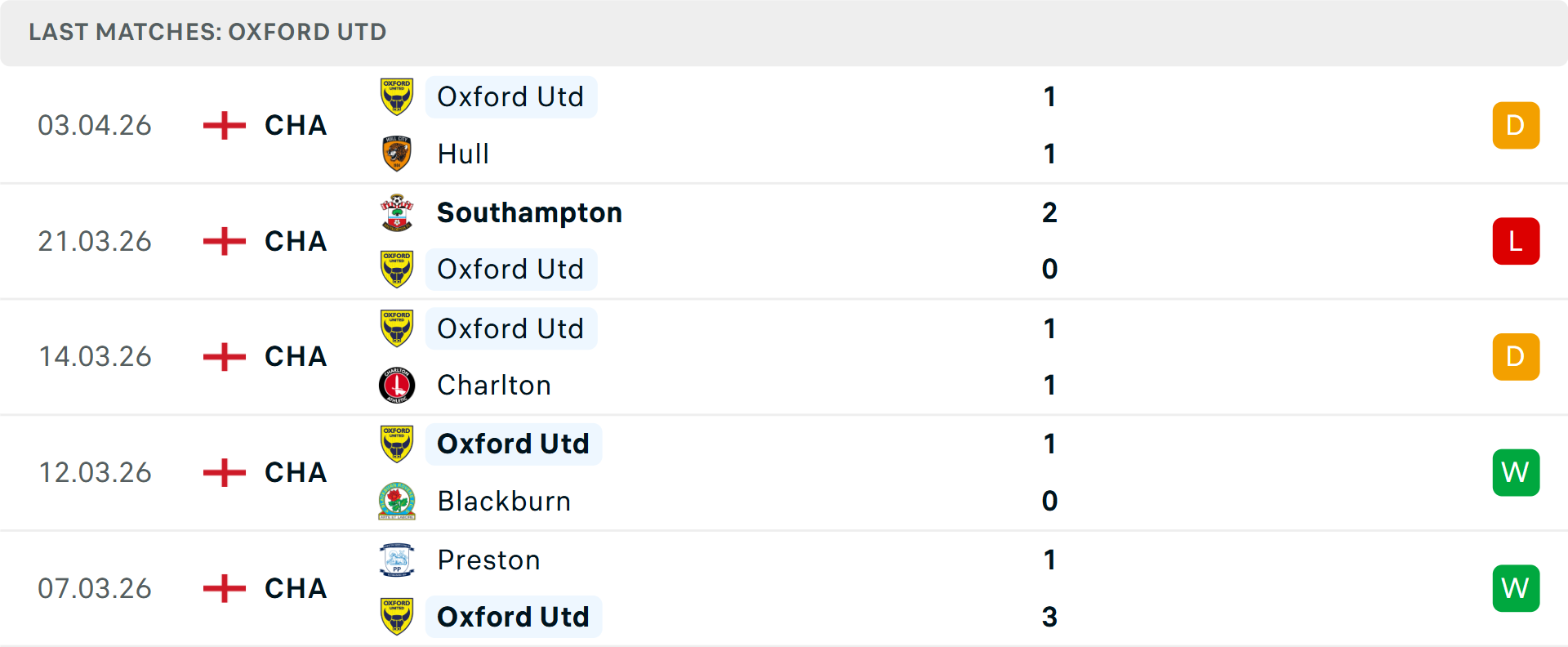Viewport: 1568px width, 647px height.
Task: Click the W badge on Preston match
Action: point(1516,588)
